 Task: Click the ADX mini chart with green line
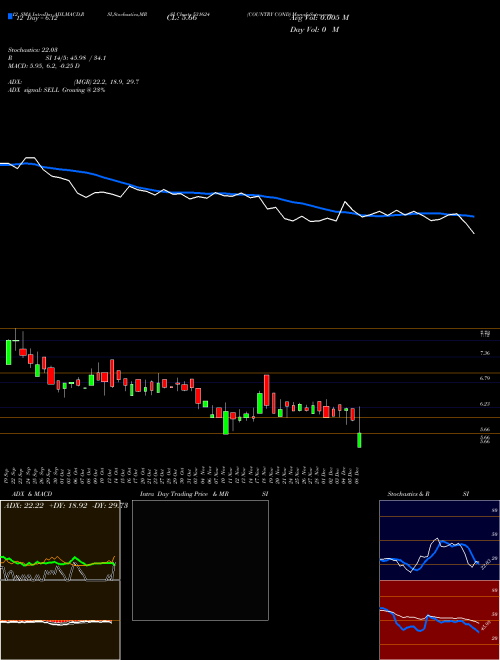click(x=60, y=540)
